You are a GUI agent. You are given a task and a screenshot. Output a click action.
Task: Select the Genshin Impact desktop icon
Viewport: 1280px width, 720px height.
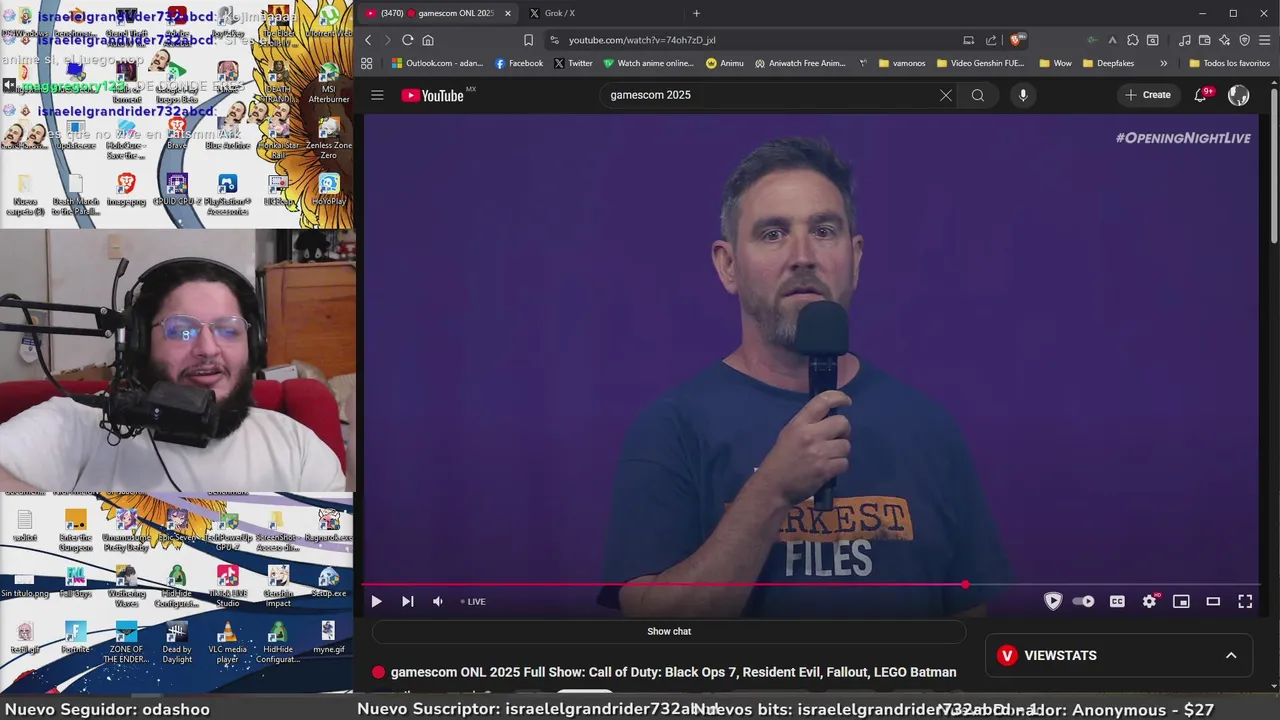click(x=278, y=586)
